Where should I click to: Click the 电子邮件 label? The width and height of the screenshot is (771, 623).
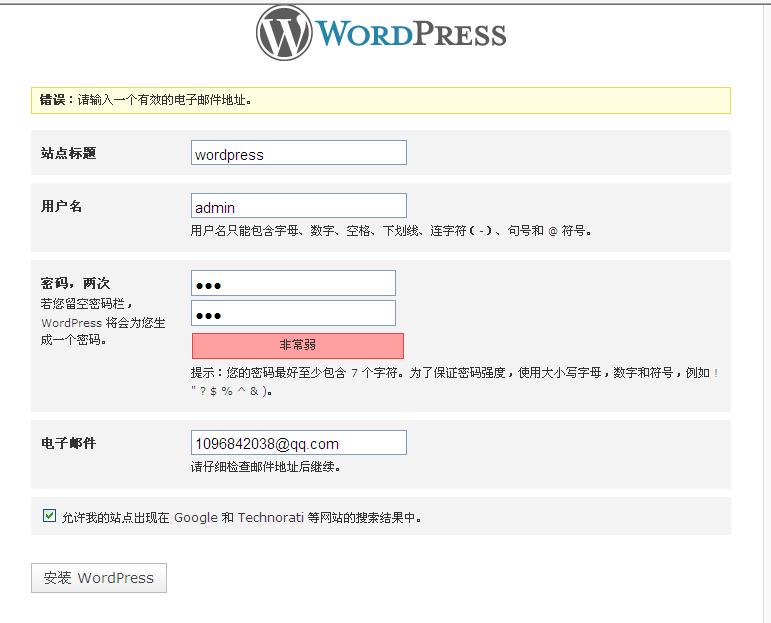pyautogui.click(x=68, y=443)
